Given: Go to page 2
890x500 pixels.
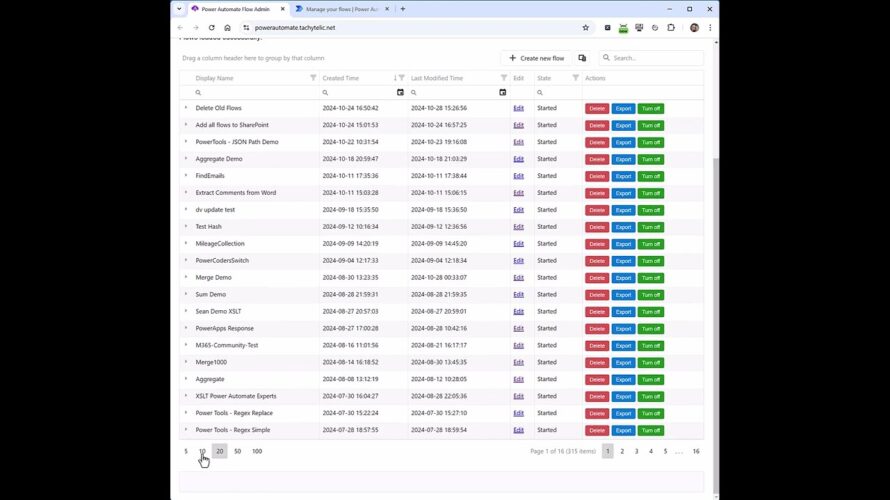Looking at the screenshot, I should coord(622,451).
